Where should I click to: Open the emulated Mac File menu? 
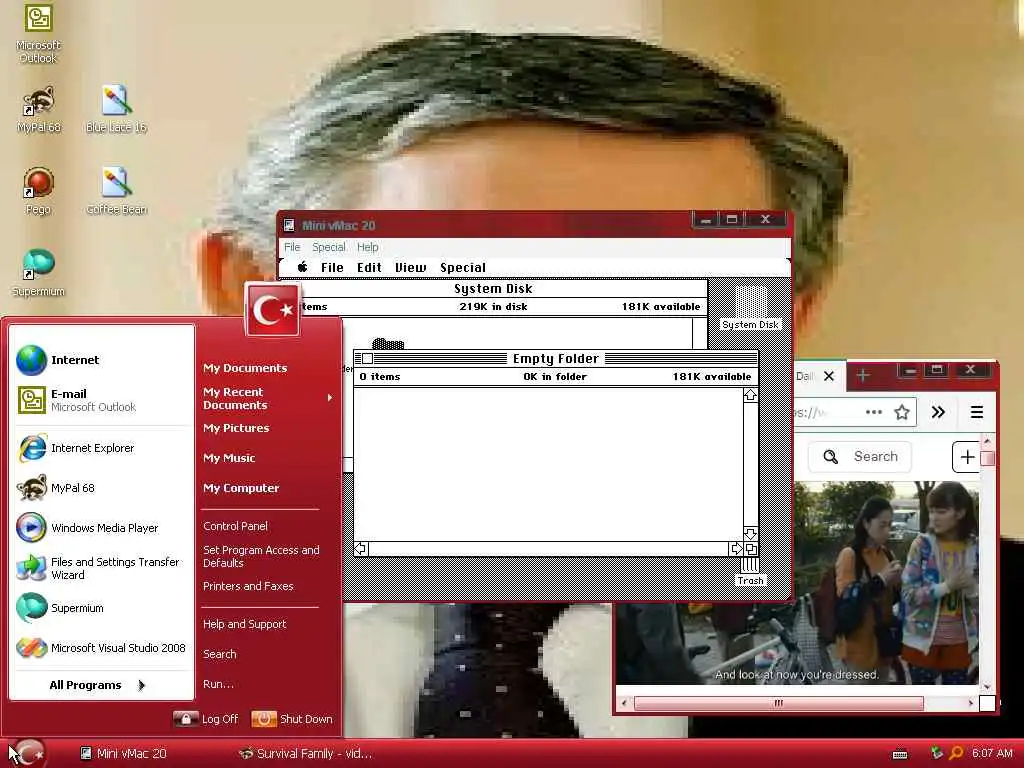[x=332, y=267]
